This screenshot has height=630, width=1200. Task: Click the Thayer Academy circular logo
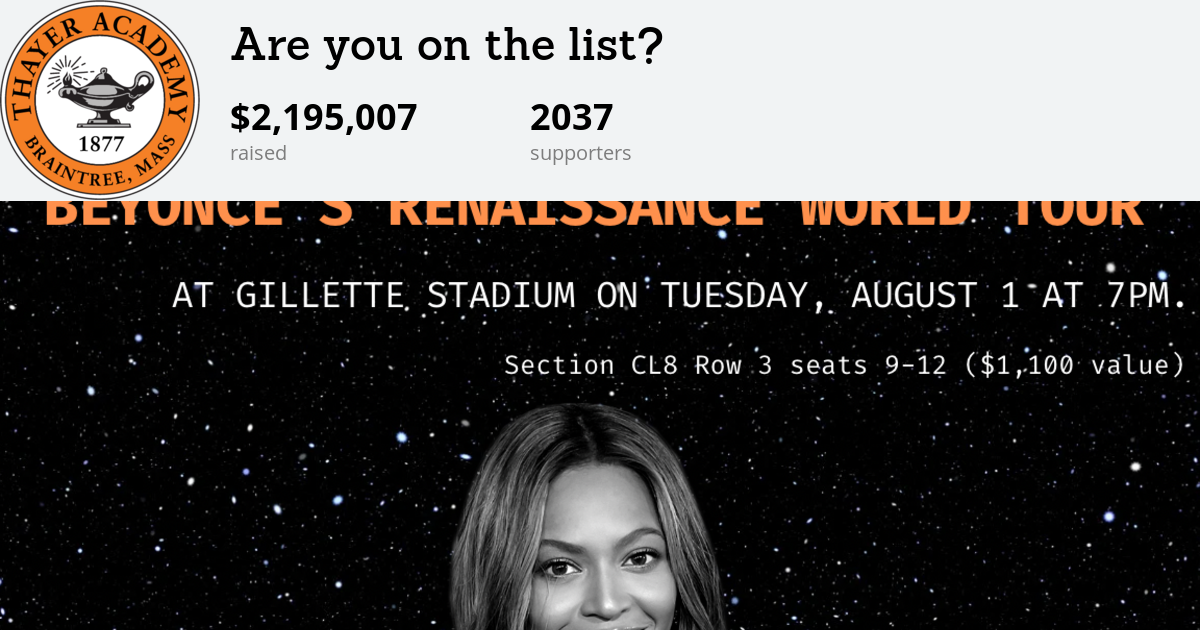[x=100, y=100]
